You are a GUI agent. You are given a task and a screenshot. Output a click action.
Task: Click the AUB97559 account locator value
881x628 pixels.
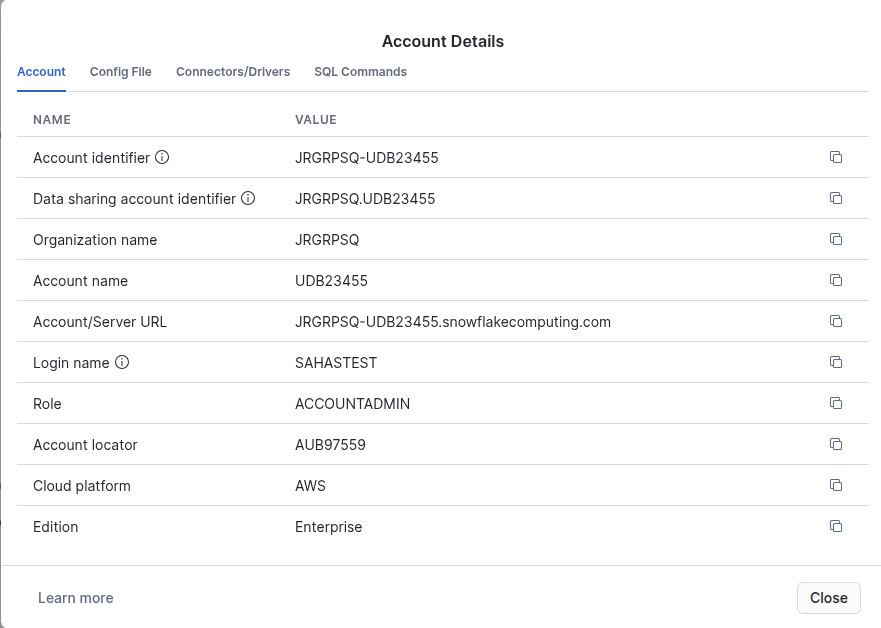tap(330, 445)
